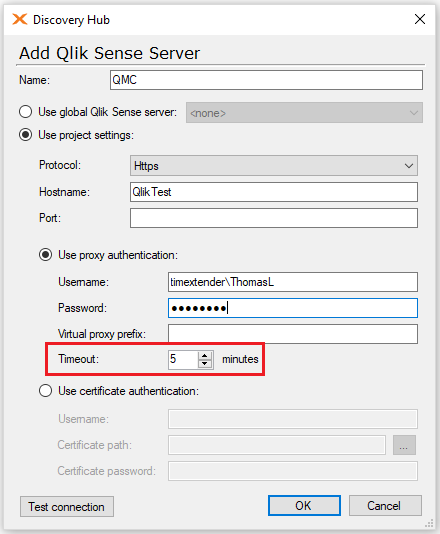This screenshot has width=440, height=534.
Task: Choose Use proxy authentication
Action: (x=46, y=255)
